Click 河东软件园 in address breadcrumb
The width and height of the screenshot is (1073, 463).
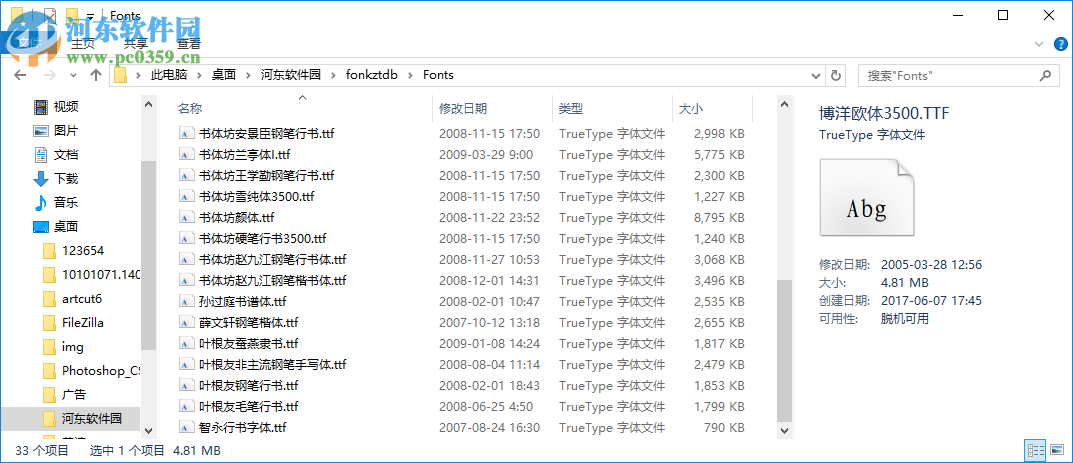291,75
